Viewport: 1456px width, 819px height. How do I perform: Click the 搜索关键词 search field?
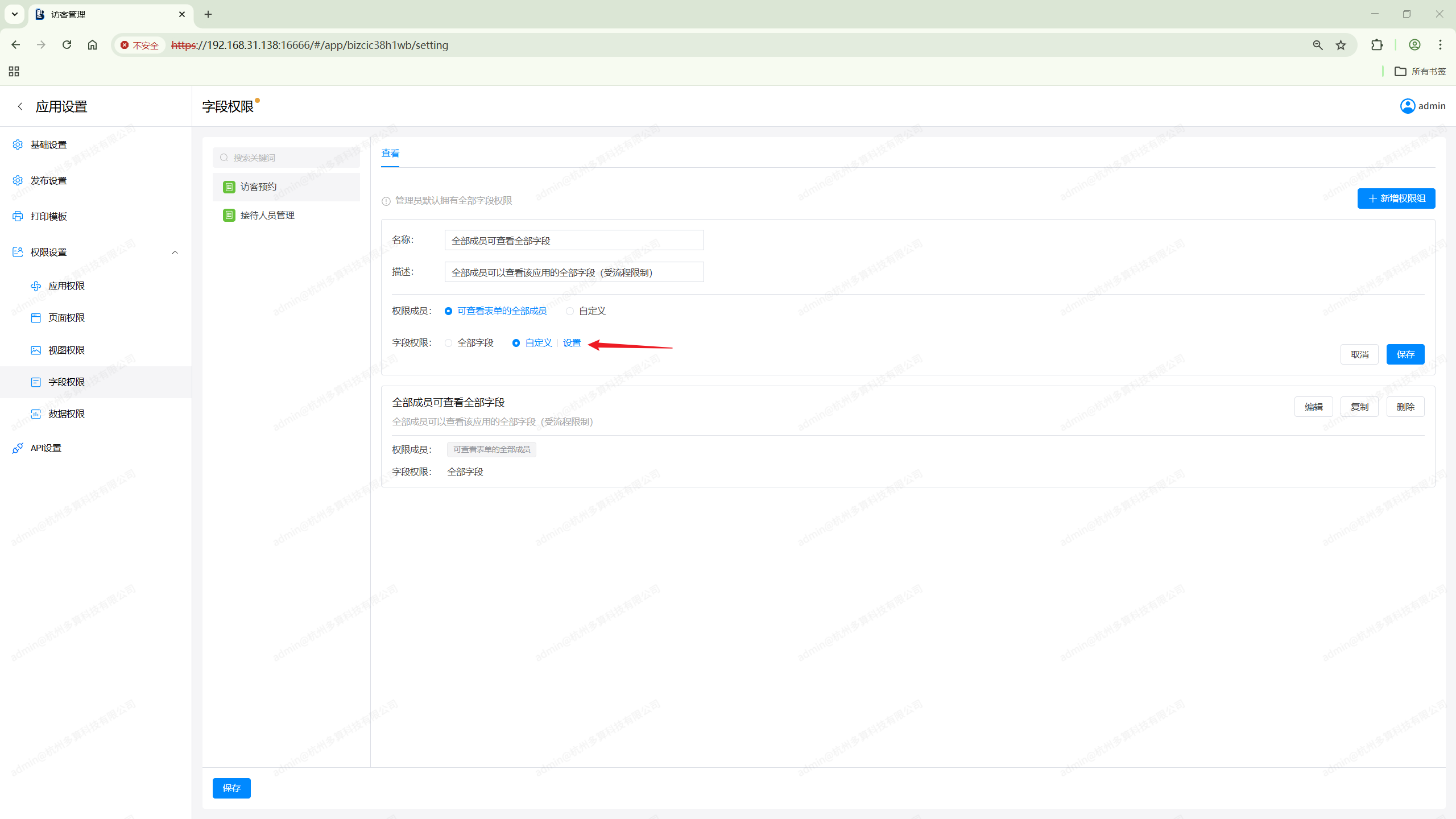tap(286, 158)
